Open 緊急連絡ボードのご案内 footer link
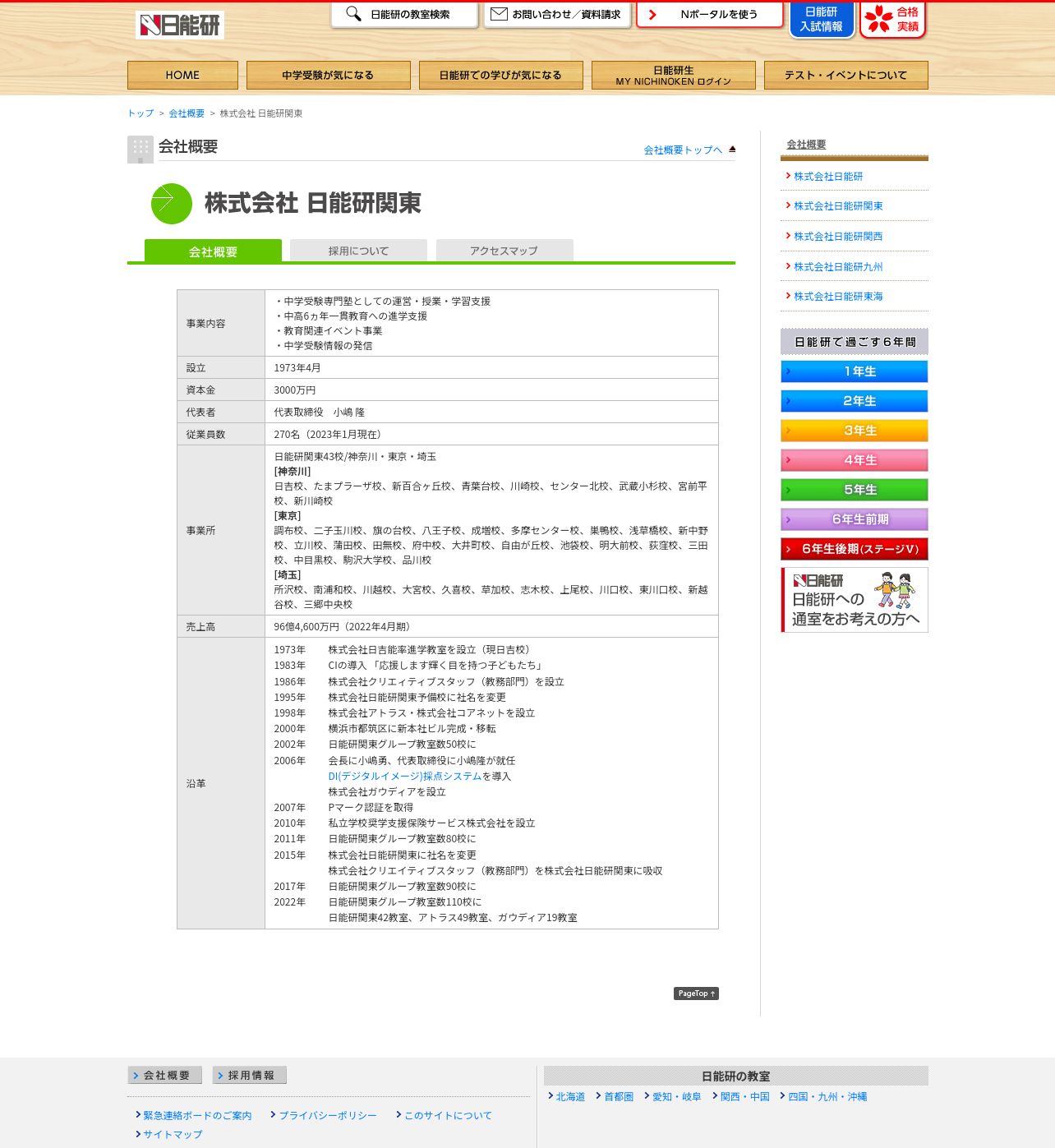 click(197, 1115)
